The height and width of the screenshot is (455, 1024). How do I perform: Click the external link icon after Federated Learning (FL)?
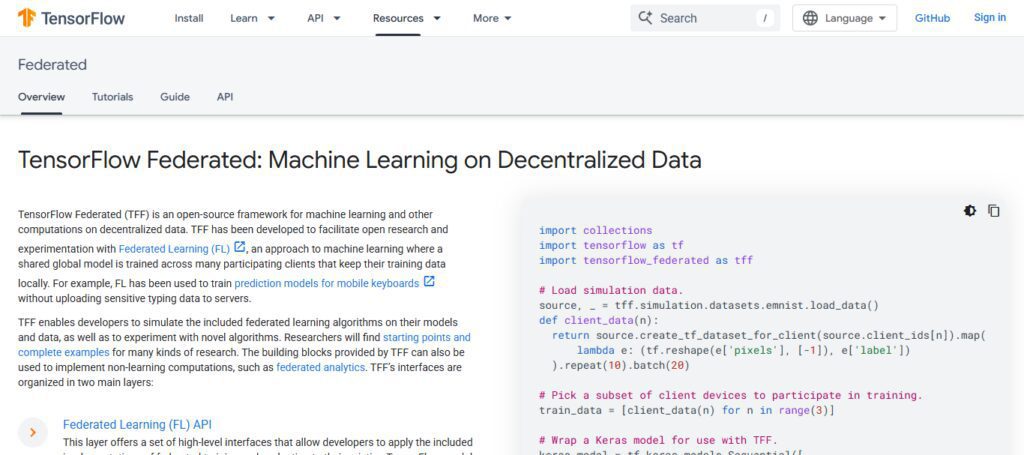[x=240, y=247]
